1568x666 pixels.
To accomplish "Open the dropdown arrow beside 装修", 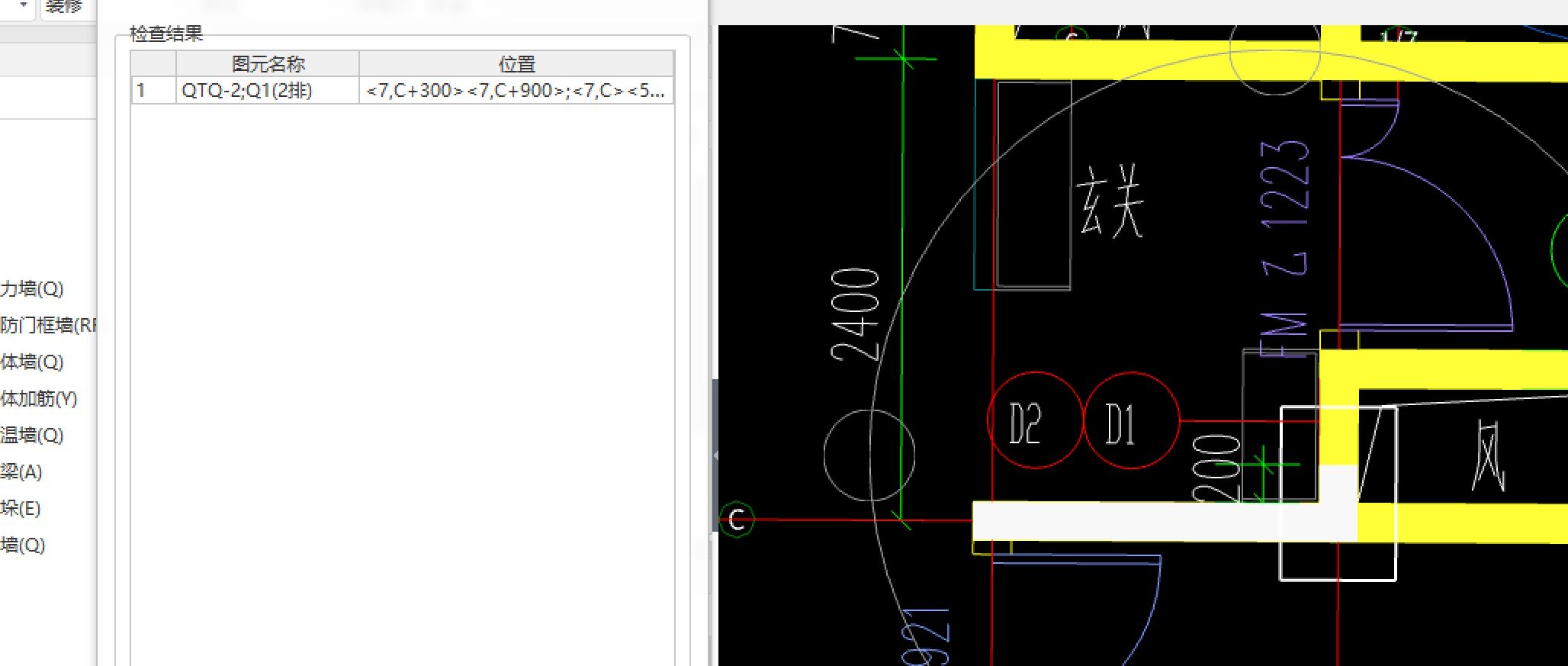I will click(x=24, y=6).
